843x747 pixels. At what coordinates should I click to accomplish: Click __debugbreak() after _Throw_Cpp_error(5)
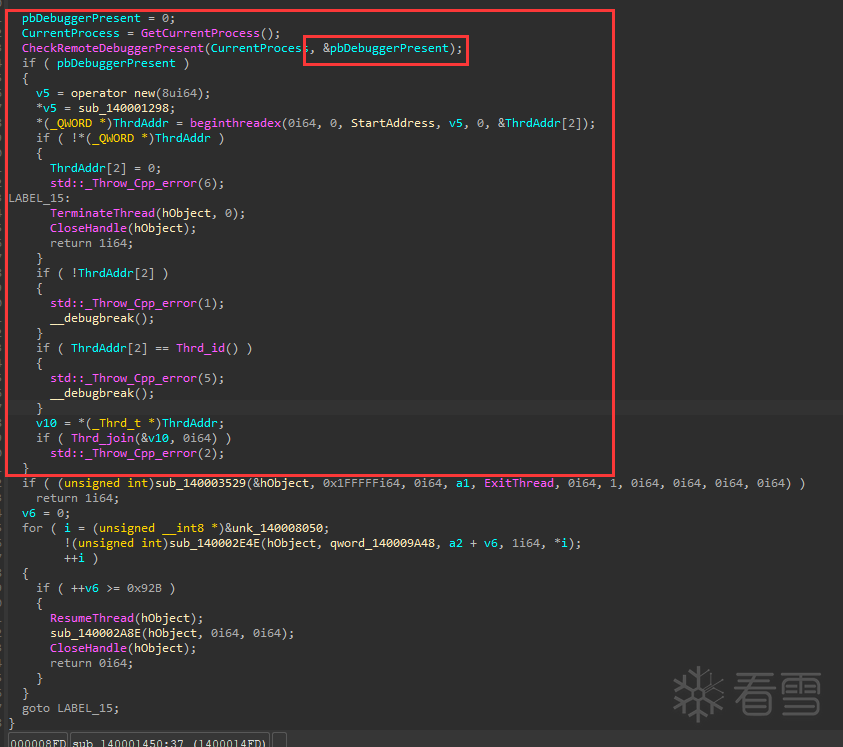102,394
